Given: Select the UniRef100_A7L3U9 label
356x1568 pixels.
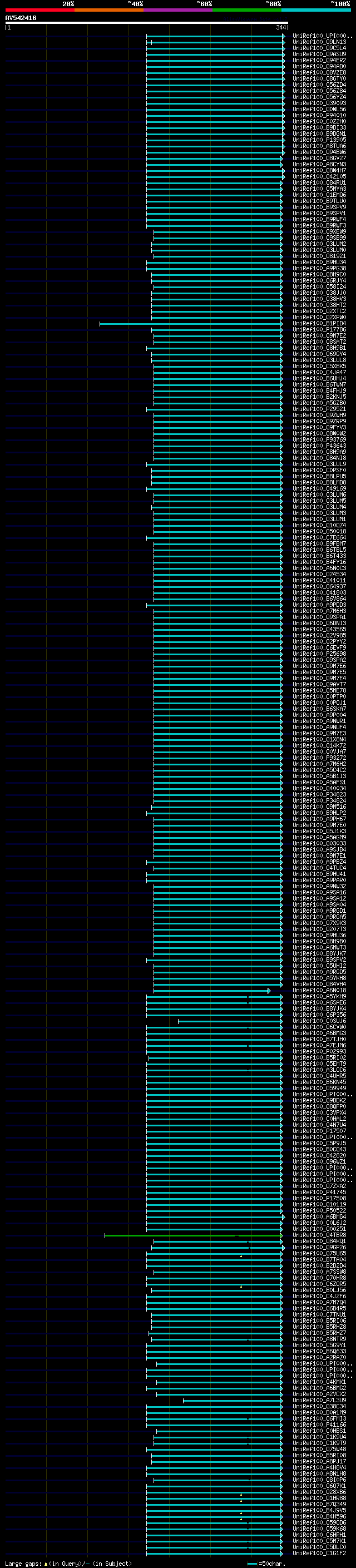Looking at the screenshot, I should point(319,1401).
